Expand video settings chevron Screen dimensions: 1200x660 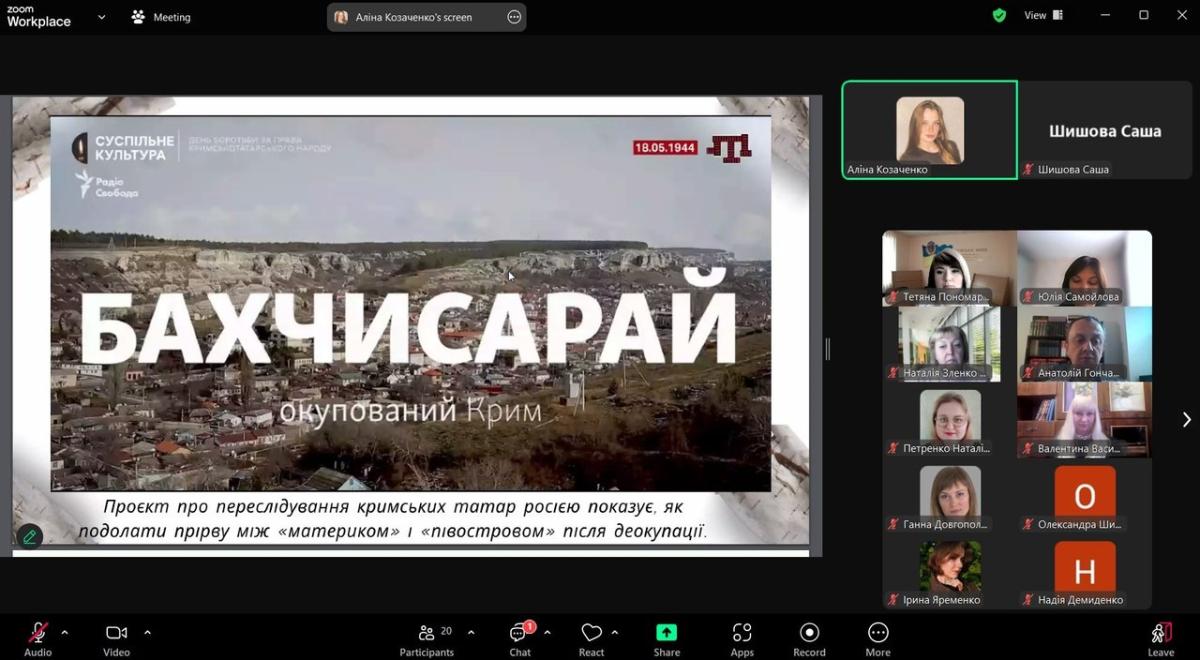click(147, 632)
